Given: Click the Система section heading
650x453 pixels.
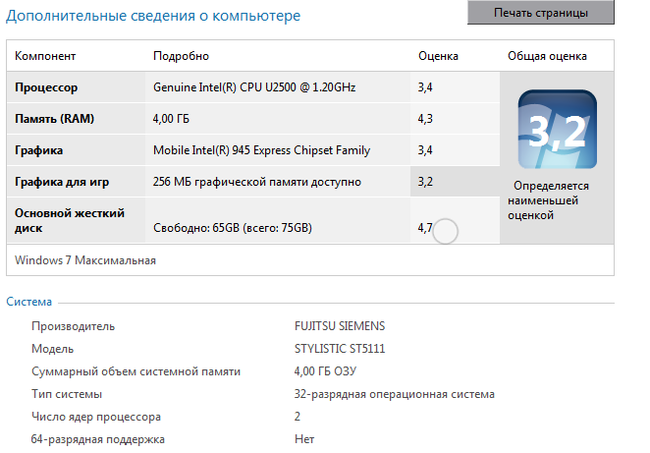Looking at the screenshot, I should [x=29, y=302].
